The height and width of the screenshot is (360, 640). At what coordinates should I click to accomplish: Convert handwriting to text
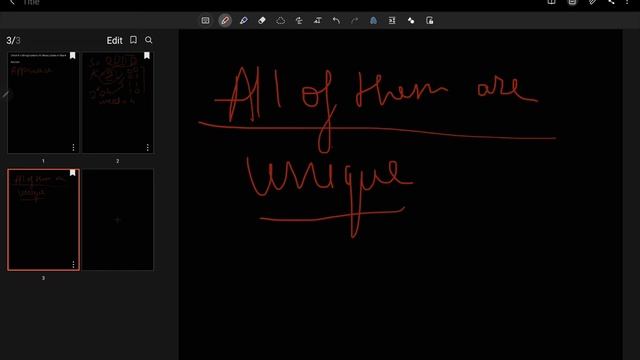tap(318, 20)
